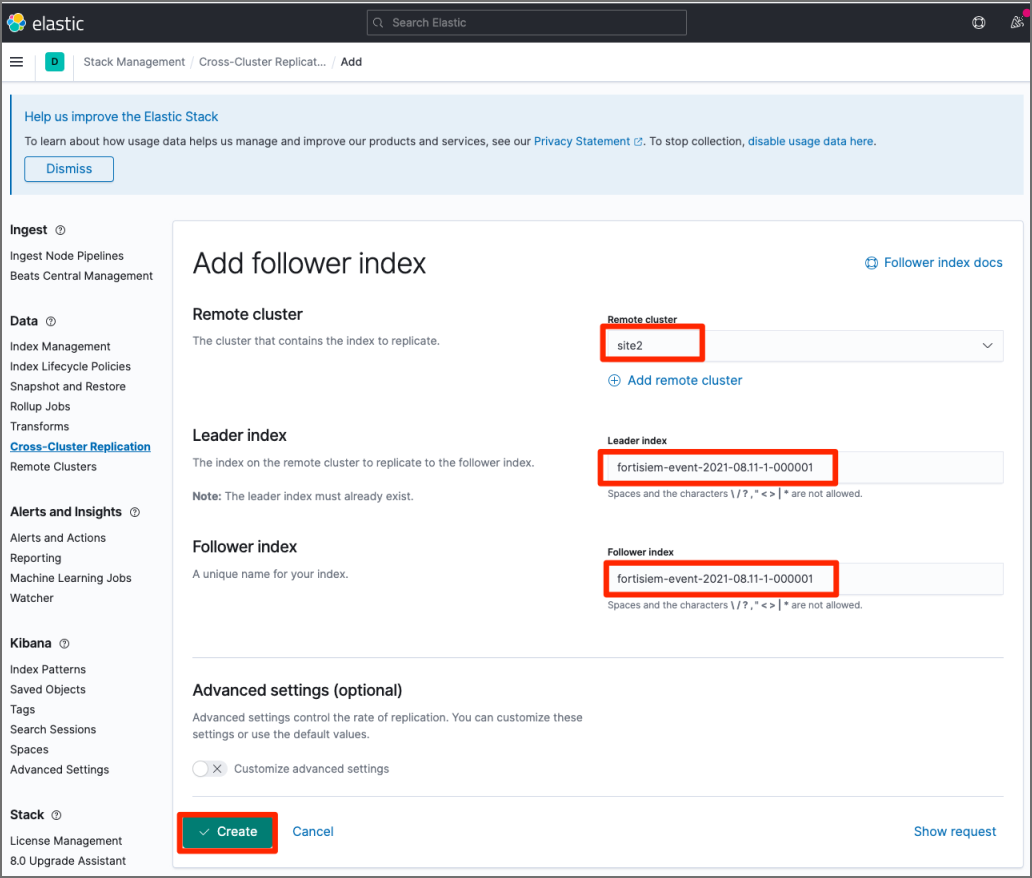Open the Follower index docs link
Image resolution: width=1032 pixels, height=878 pixels.
point(933,263)
